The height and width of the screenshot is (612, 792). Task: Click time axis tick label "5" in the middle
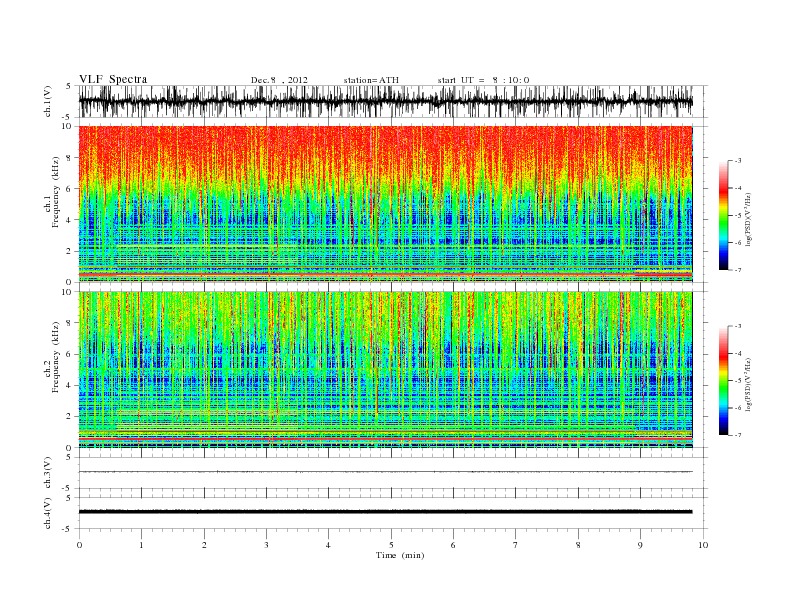(391, 545)
